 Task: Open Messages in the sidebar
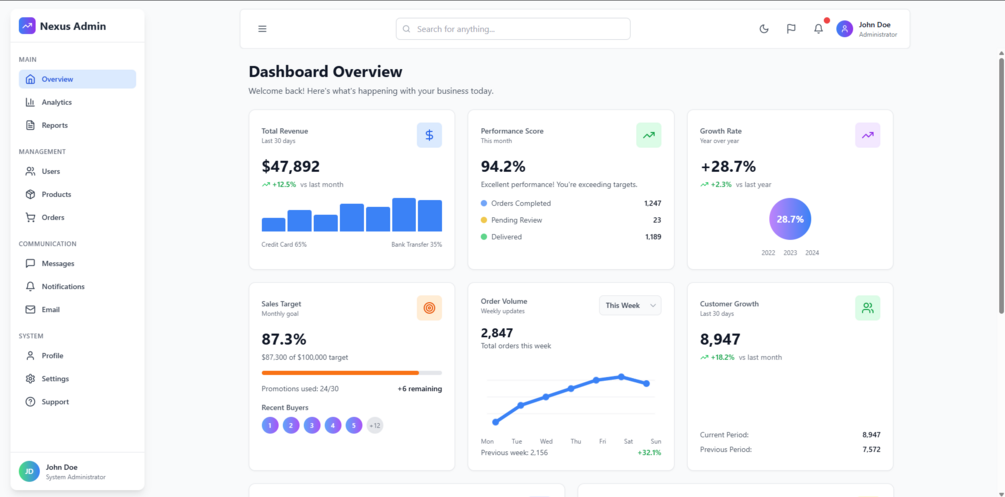click(x=78, y=264)
